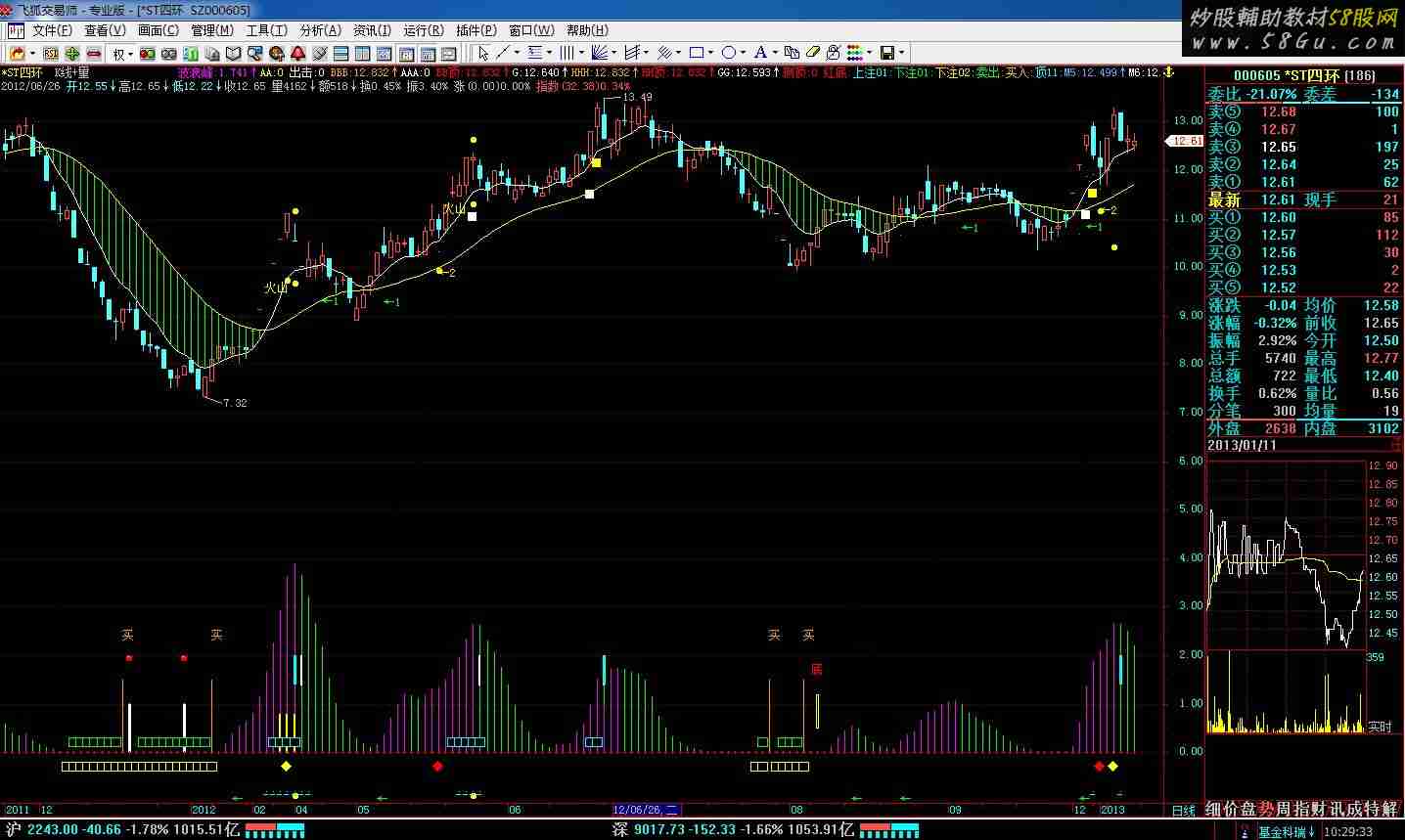Click the red alarm bell icon
1405x840 pixels.
[296, 53]
